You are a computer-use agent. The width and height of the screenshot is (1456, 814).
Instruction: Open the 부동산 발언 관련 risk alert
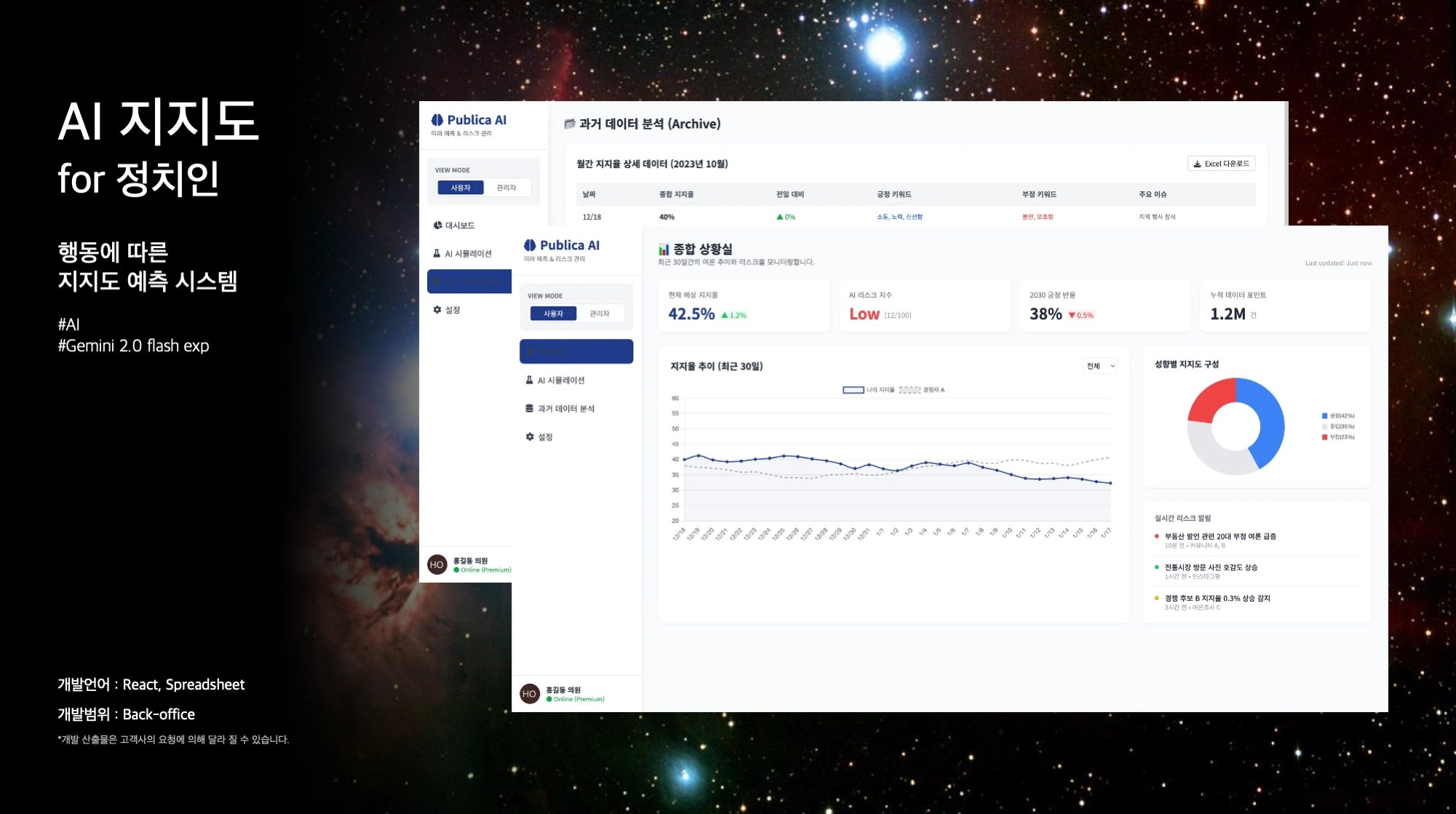pos(1220,537)
